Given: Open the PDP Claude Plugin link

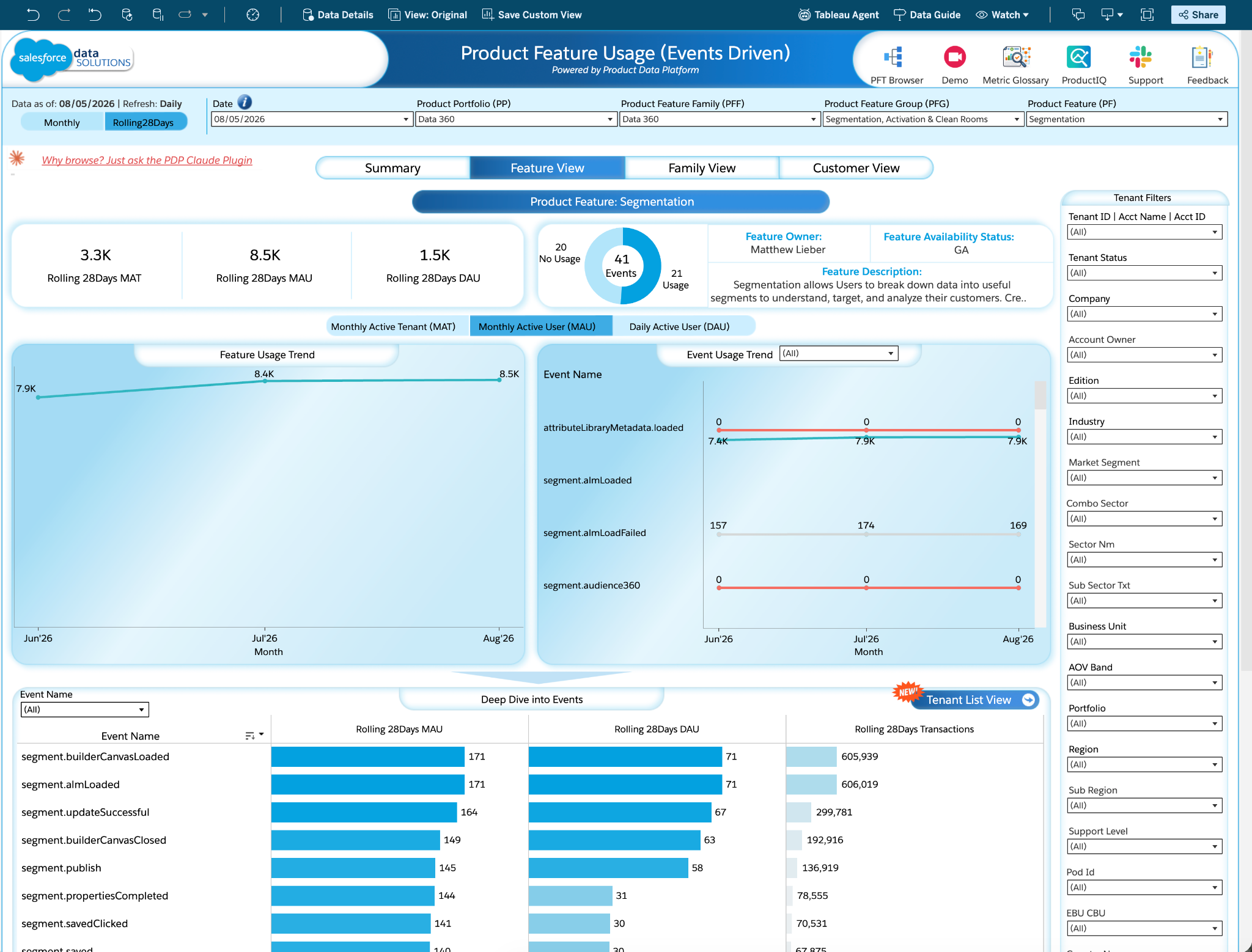Looking at the screenshot, I should [147, 160].
